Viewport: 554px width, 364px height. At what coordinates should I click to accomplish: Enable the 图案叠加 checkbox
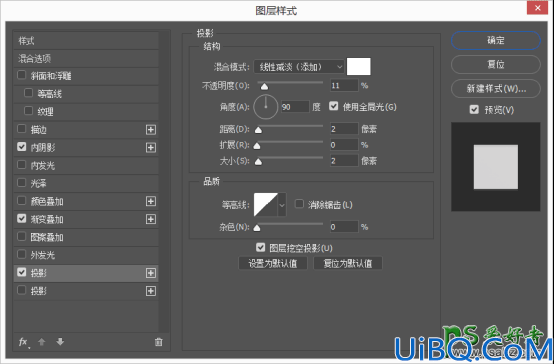[22, 236]
